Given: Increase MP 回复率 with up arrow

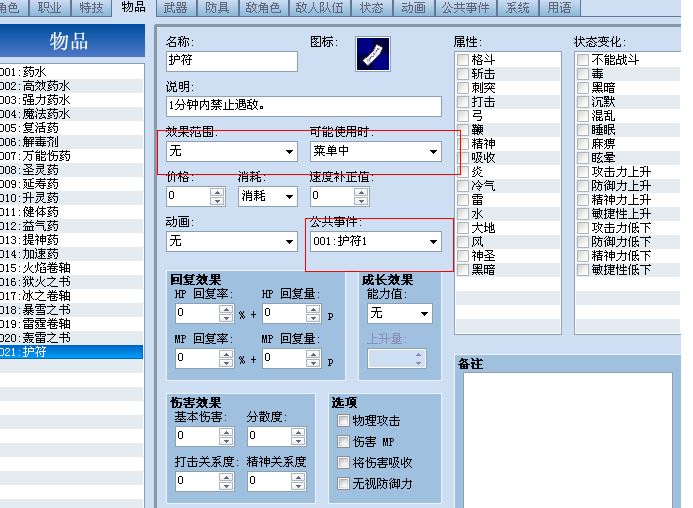Looking at the screenshot, I should [x=226, y=354].
